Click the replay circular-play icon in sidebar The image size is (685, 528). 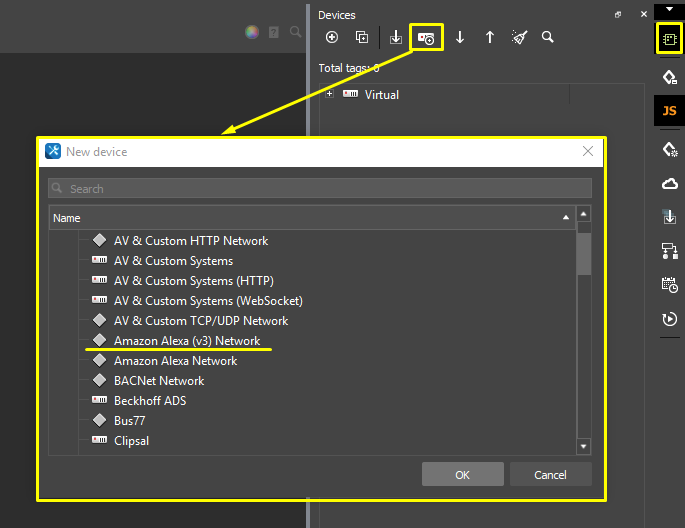tap(669, 319)
